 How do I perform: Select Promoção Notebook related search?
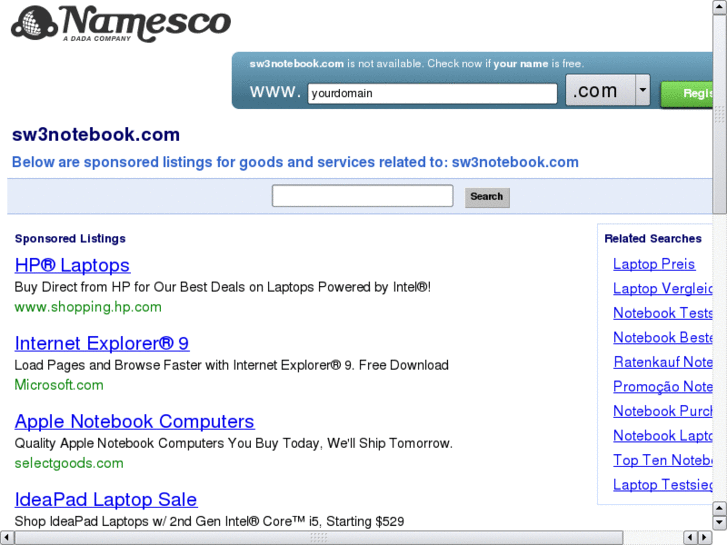pyautogui.click(x=663, y=386)
